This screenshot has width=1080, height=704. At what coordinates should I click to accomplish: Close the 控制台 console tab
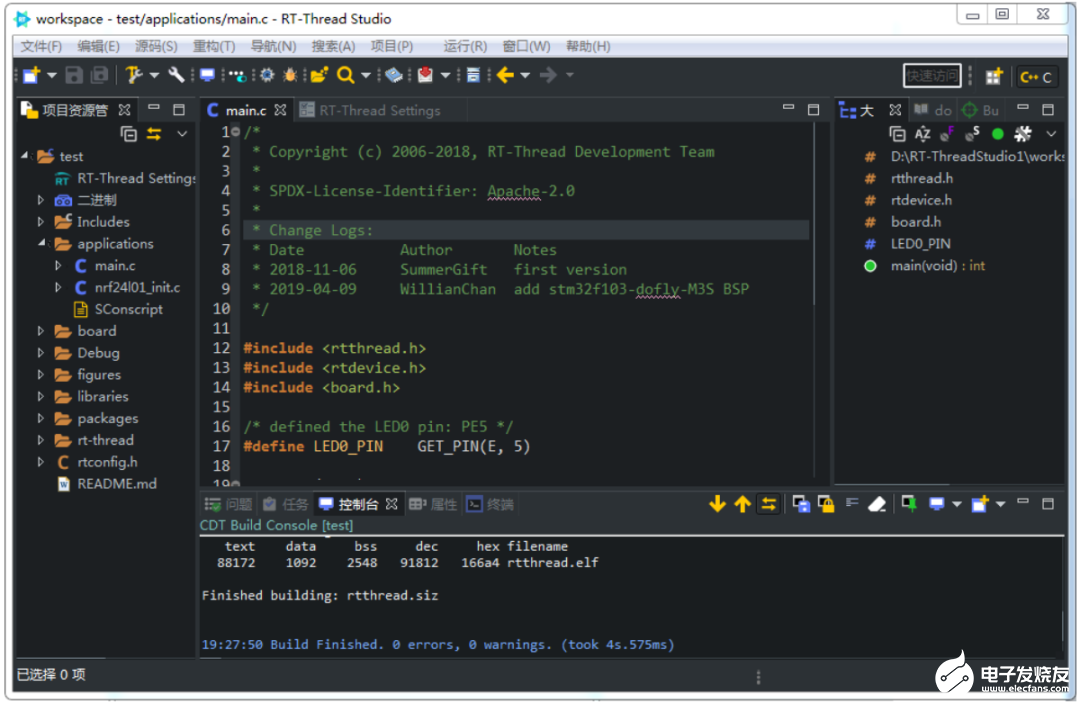[391, 504]
